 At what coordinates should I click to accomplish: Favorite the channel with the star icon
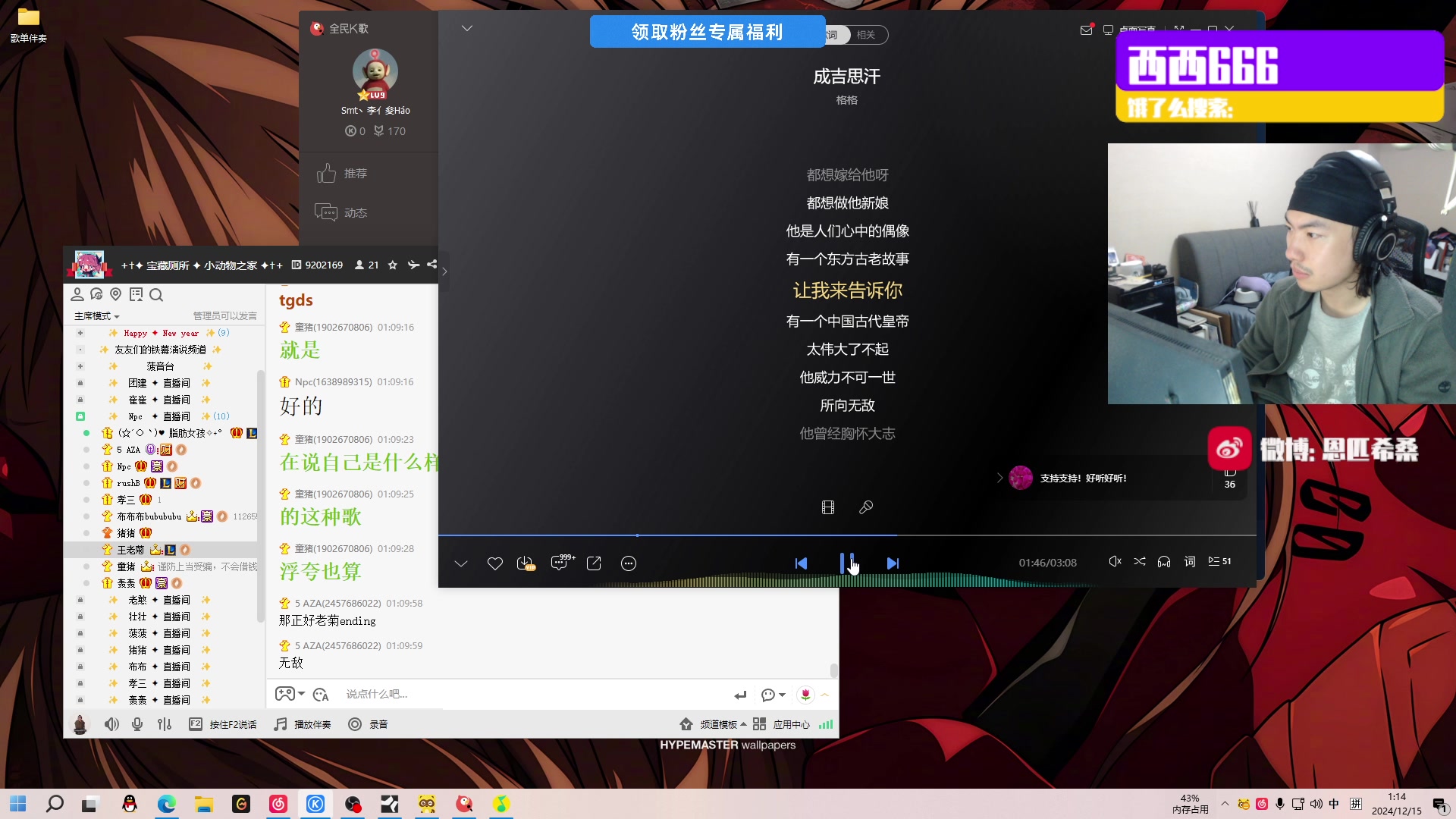click(x=392, y=265)
